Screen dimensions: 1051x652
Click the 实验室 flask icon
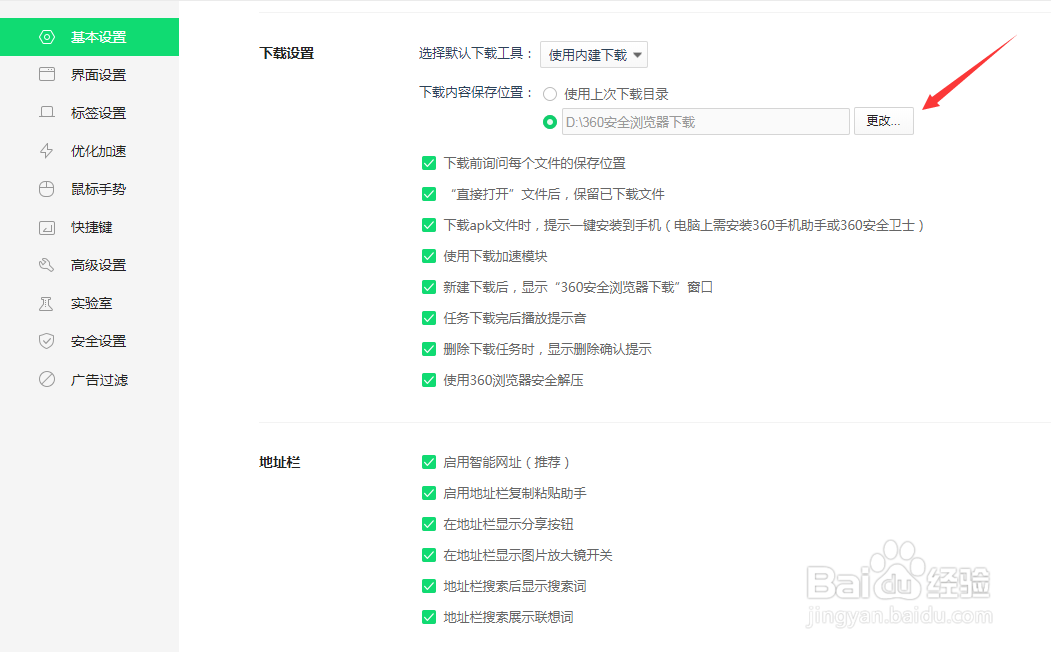(x=47, y=303)
